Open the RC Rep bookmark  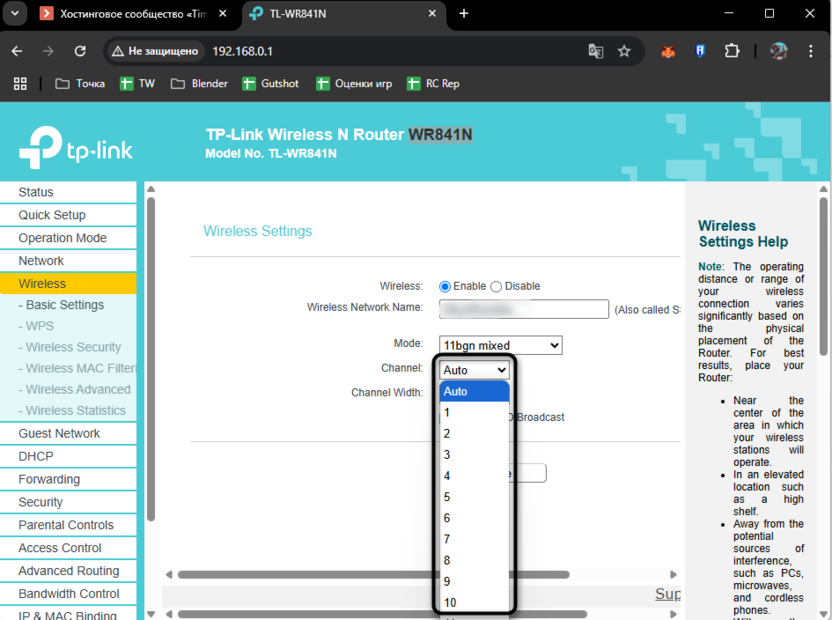pyautogui.click(x=433, y=83)
